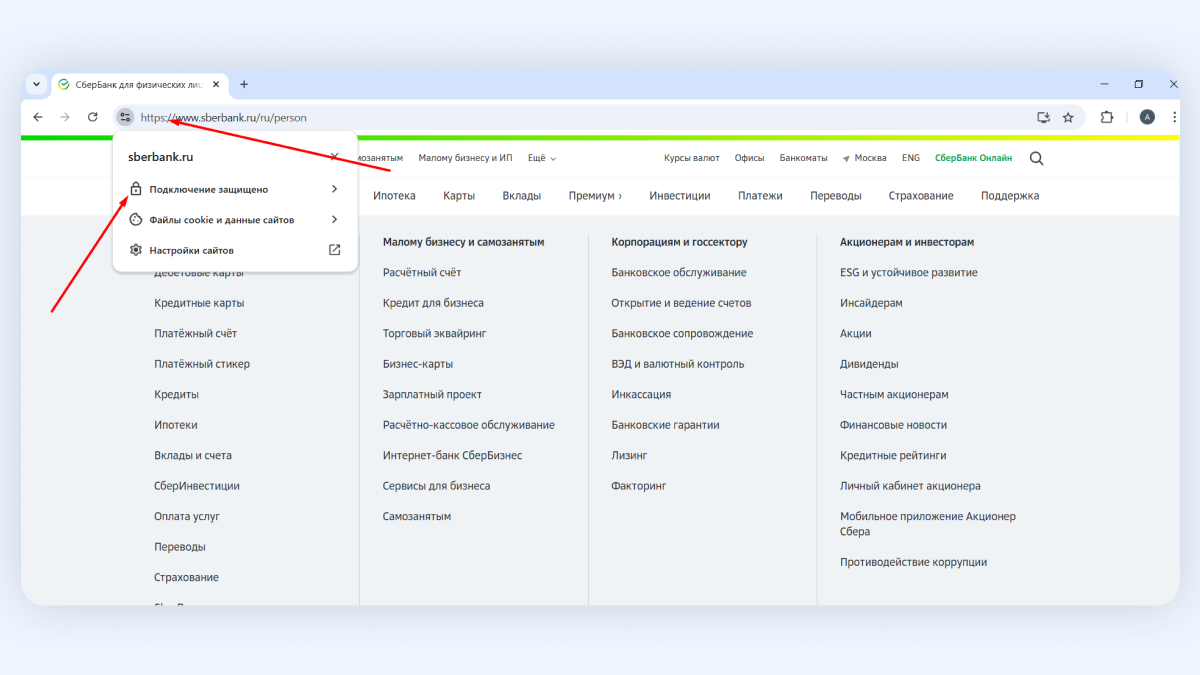This screenshot has width=1200, height=675.
Task: Click the Корпорациям и госсектору heading
Action: pos(680,242)
